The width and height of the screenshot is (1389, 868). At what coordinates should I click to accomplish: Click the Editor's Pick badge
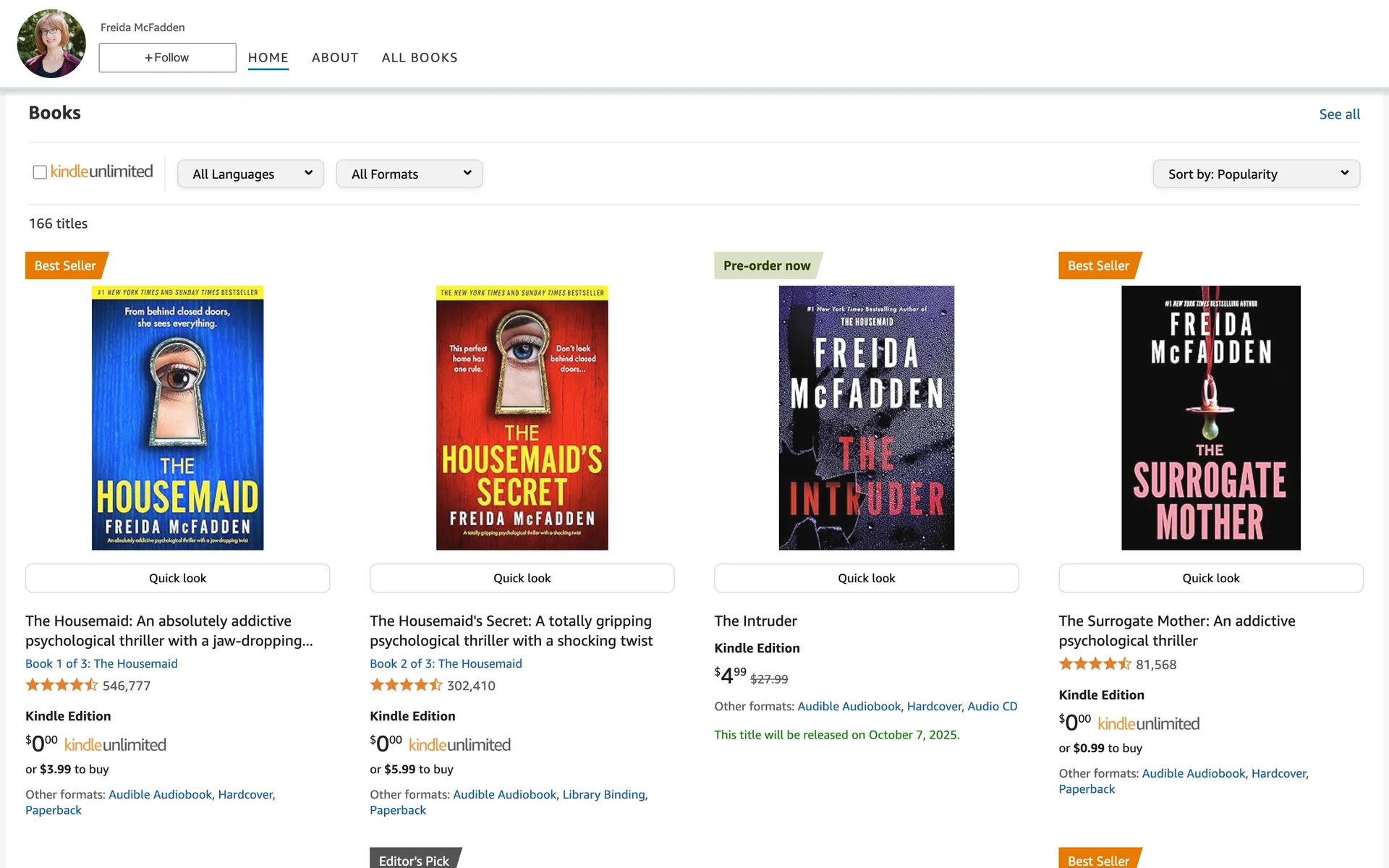[414, 859]
